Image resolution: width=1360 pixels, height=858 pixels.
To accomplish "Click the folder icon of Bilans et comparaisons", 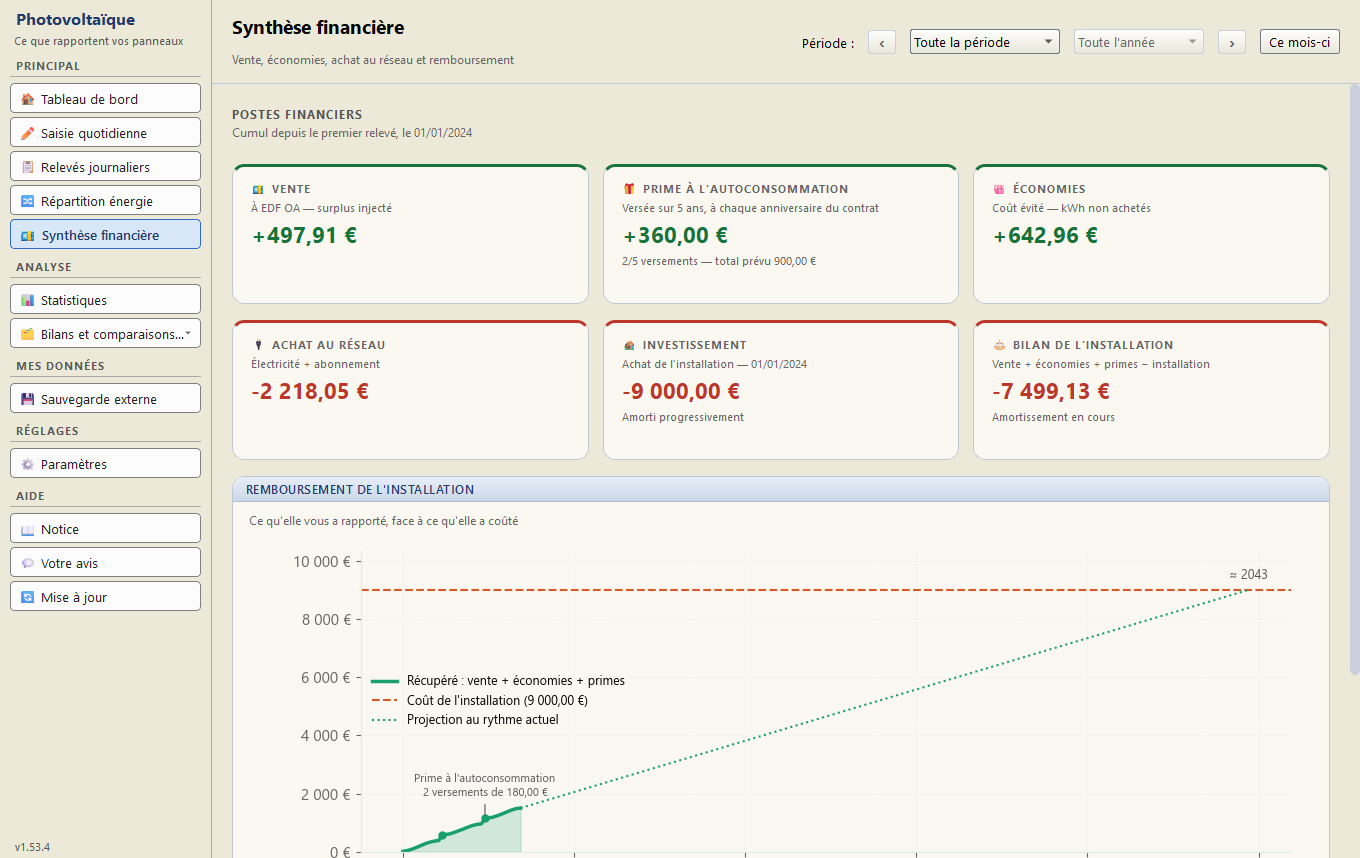I will [x=28, y=334].
